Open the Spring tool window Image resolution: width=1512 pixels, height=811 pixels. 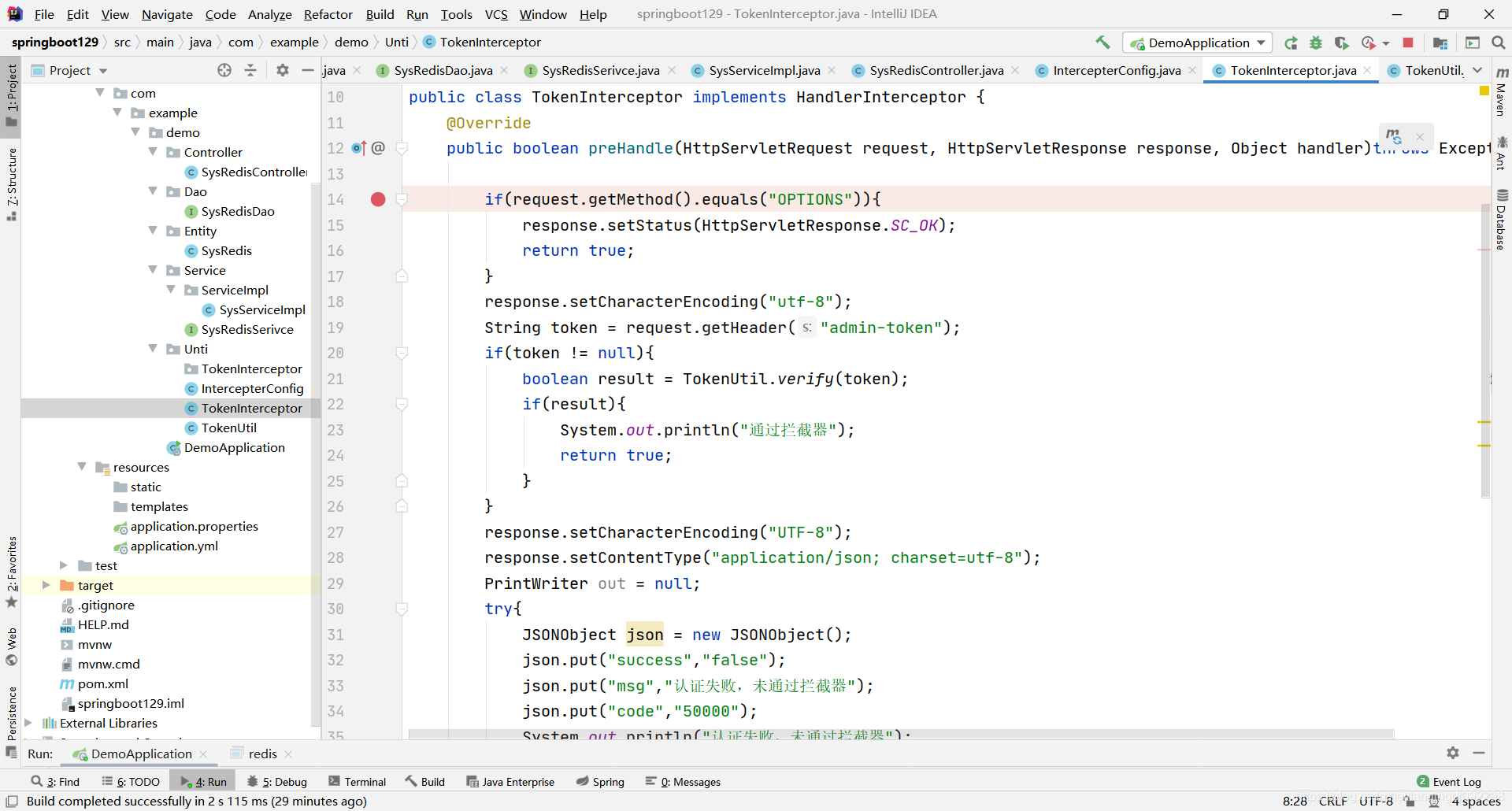point(600,782)
